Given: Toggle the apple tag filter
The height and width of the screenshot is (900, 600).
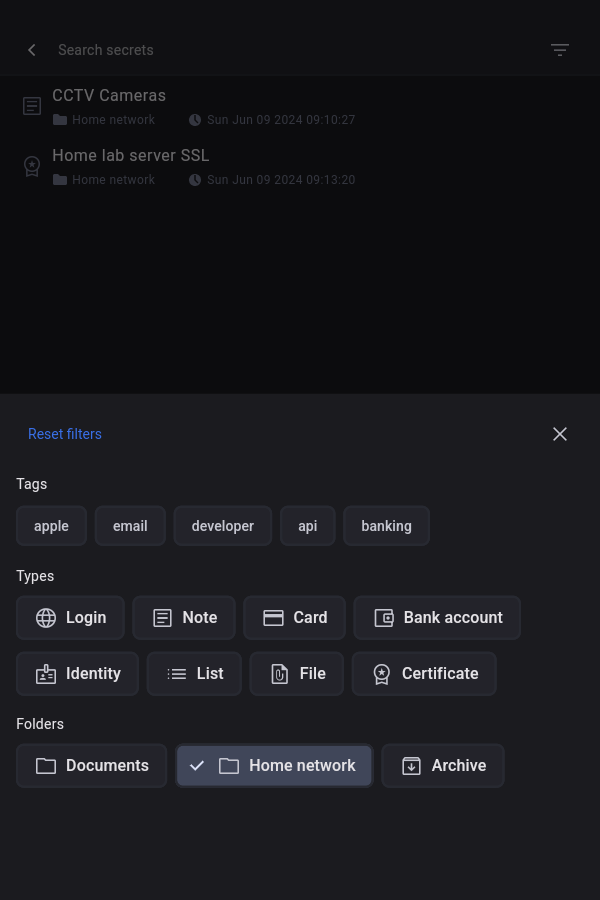Looking at the screenshot, I should click(51, 526).
